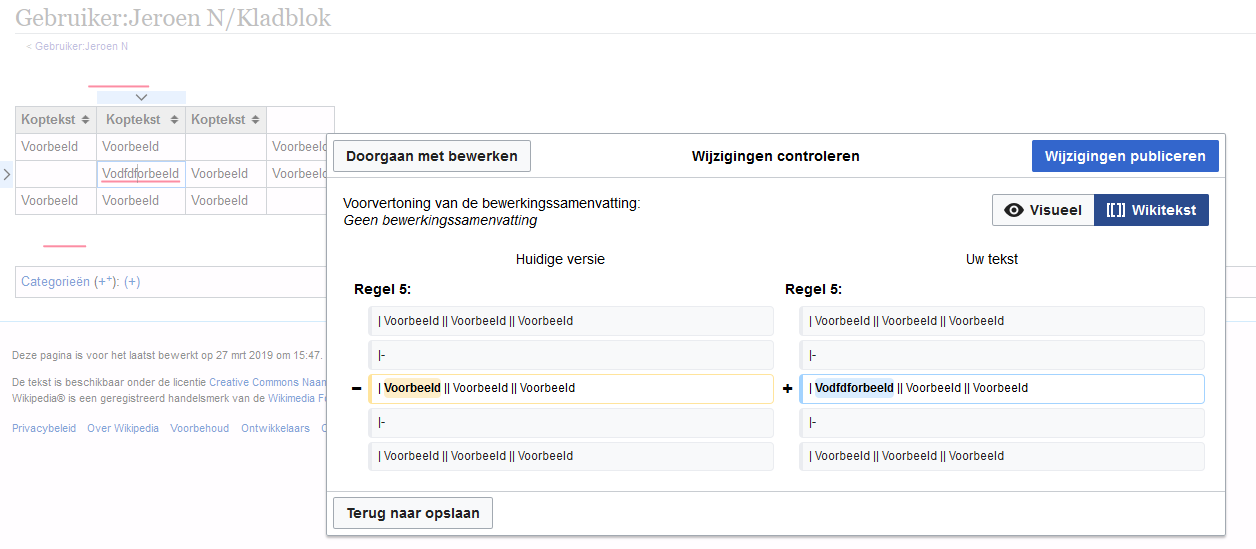Publish changes with Wijzigingen publiceren
1256x549 pixels.
[1125, 156]
